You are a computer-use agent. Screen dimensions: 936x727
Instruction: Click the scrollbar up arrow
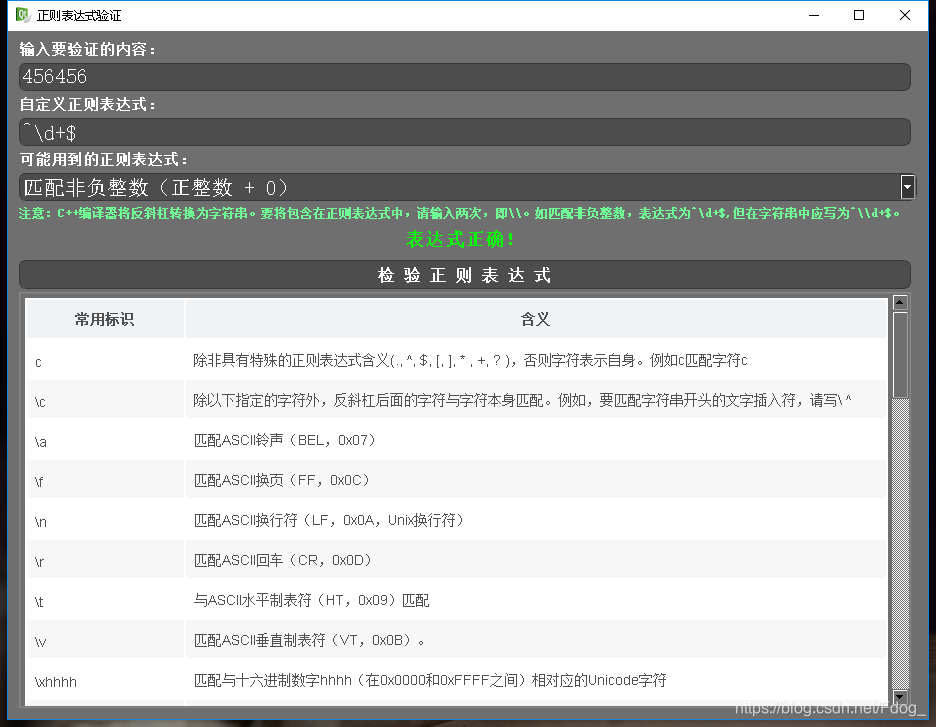[899, 300]
